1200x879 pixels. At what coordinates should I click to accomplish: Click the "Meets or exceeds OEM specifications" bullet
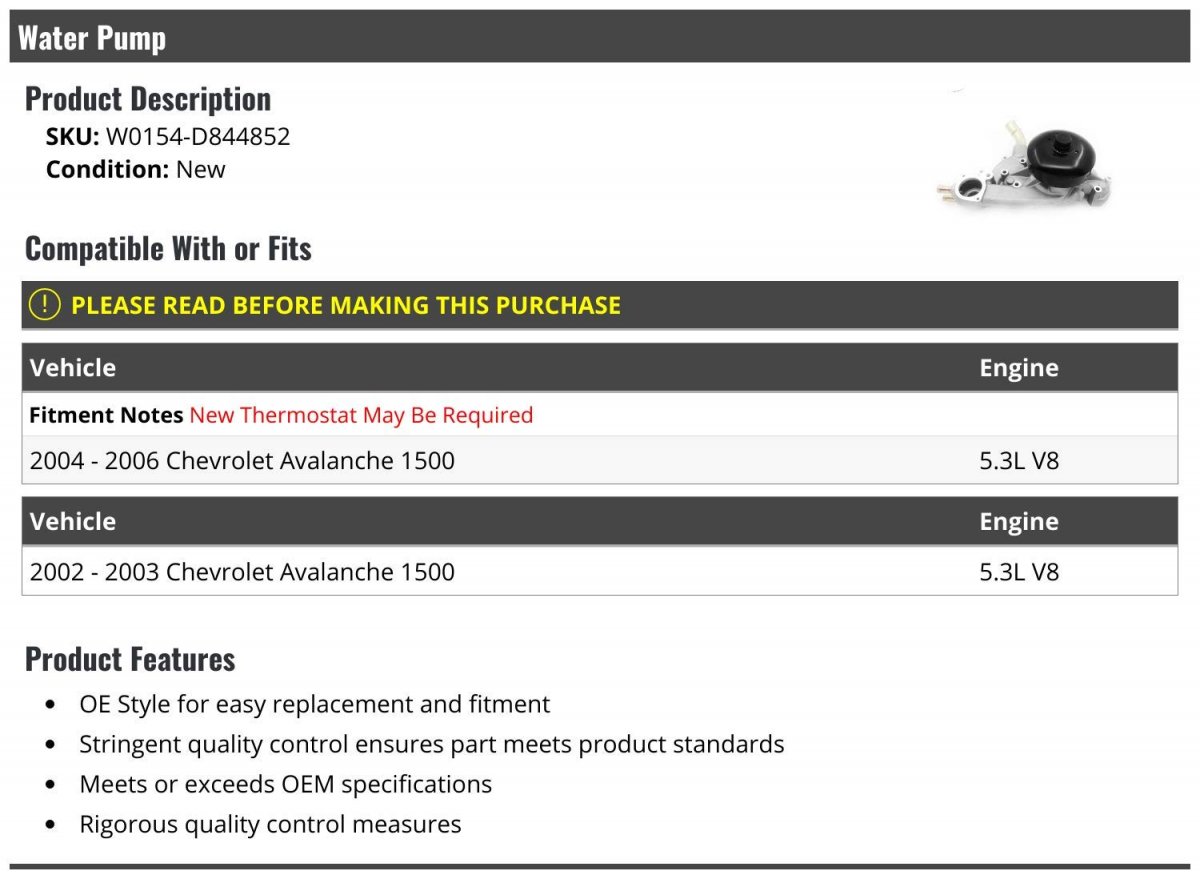pyautogui.click(x=285, y=784)
